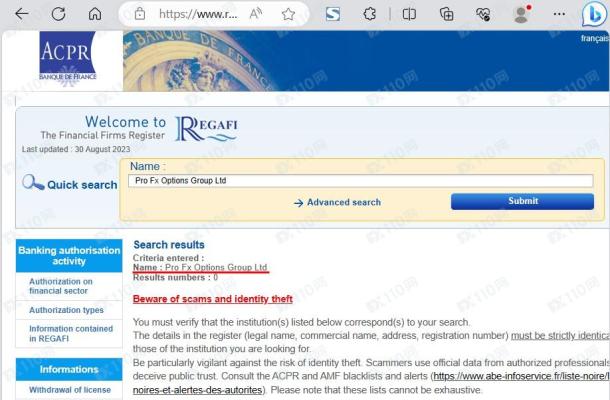Submit the quick search
The image size is (610, 400).
point(522,201)
